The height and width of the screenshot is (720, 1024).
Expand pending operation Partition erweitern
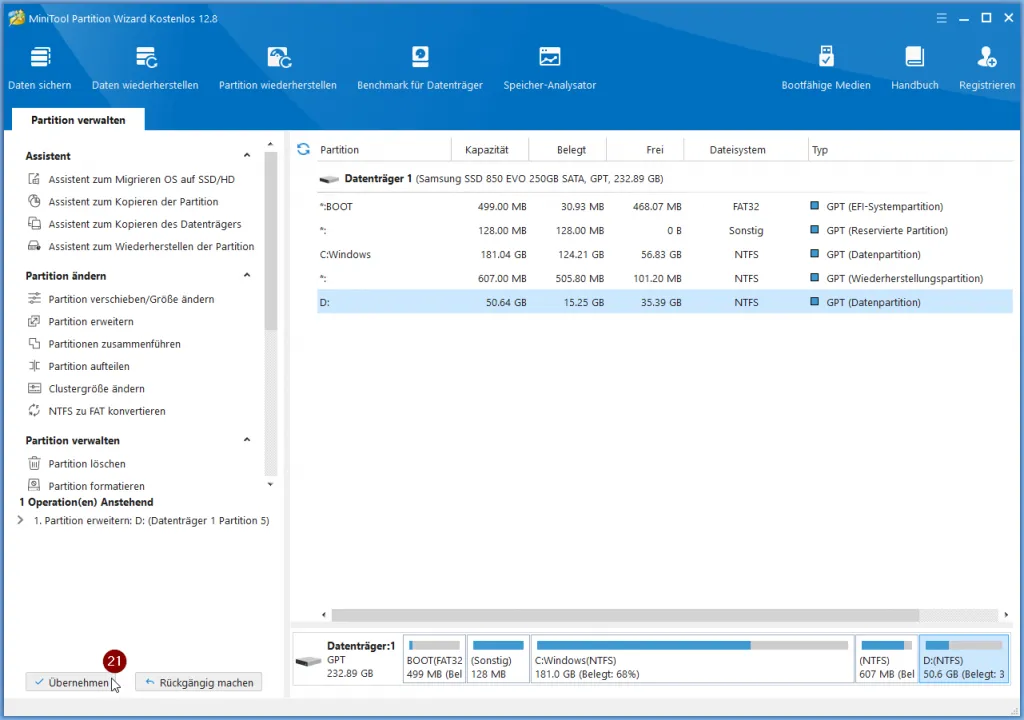point(21,521)
